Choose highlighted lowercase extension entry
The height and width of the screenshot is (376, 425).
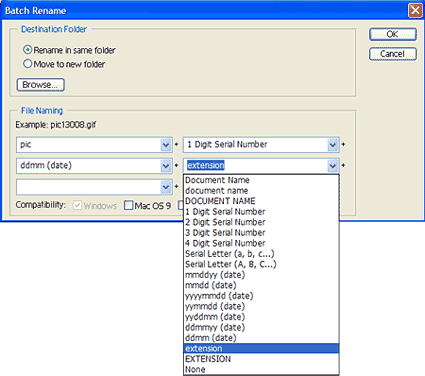261,348
